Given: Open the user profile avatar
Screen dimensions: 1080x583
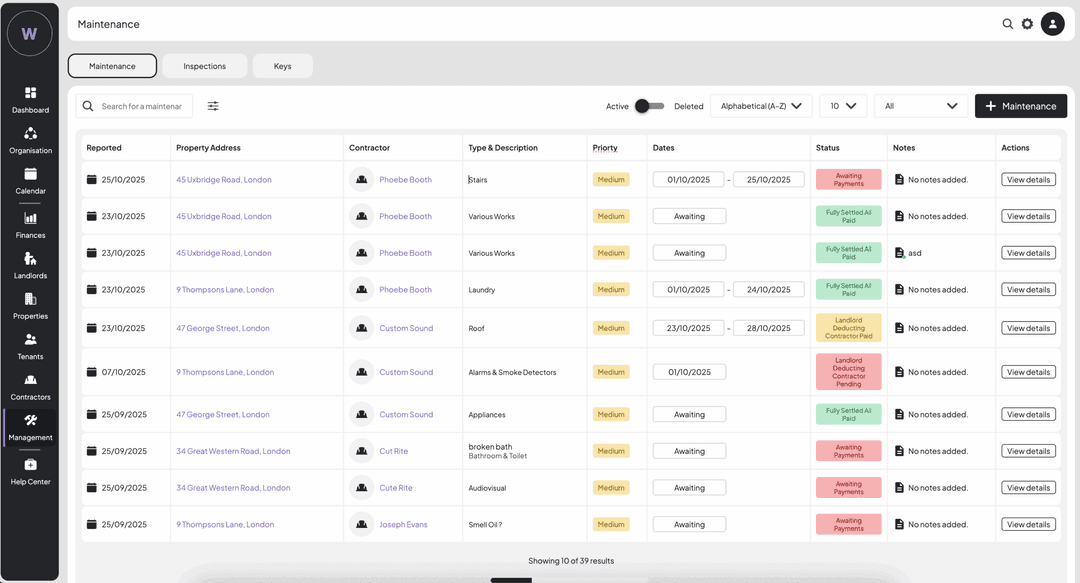Looking at the screenshot, I should pyautogui.click(x=1052, y=24).
